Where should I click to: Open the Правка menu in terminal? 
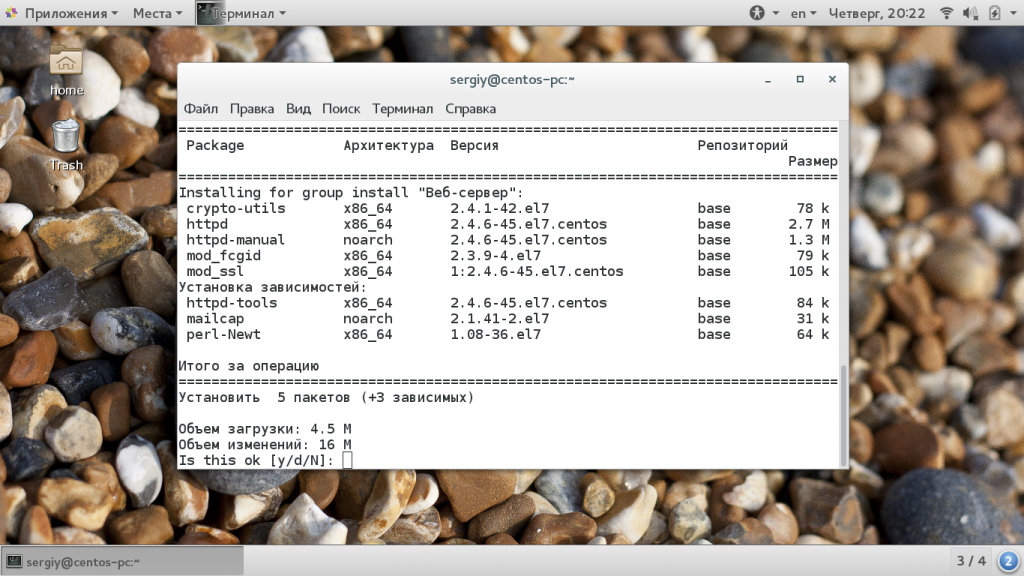point(251,108)
